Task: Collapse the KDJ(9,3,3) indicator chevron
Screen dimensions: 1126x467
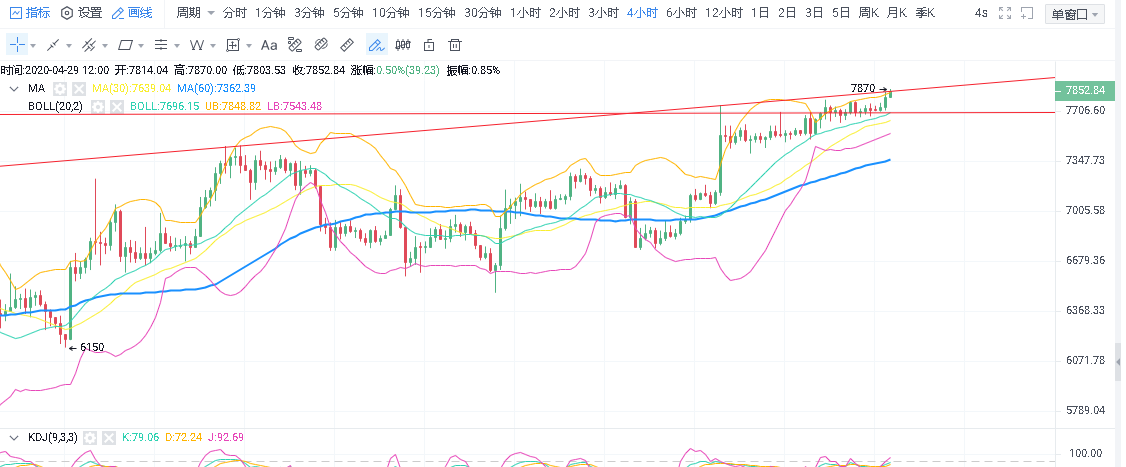Action: [14, 437]
